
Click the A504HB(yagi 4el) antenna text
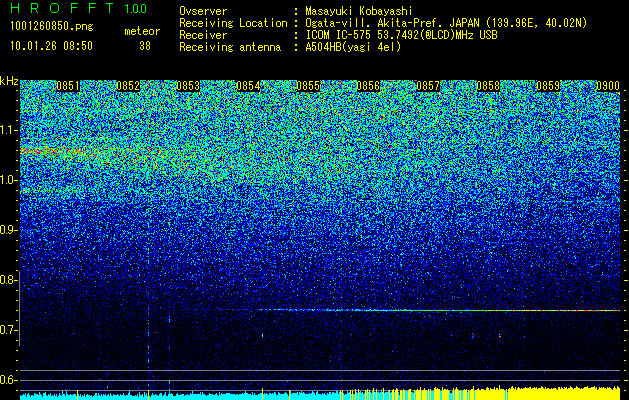pyautogui.click(x=353, y=47)
